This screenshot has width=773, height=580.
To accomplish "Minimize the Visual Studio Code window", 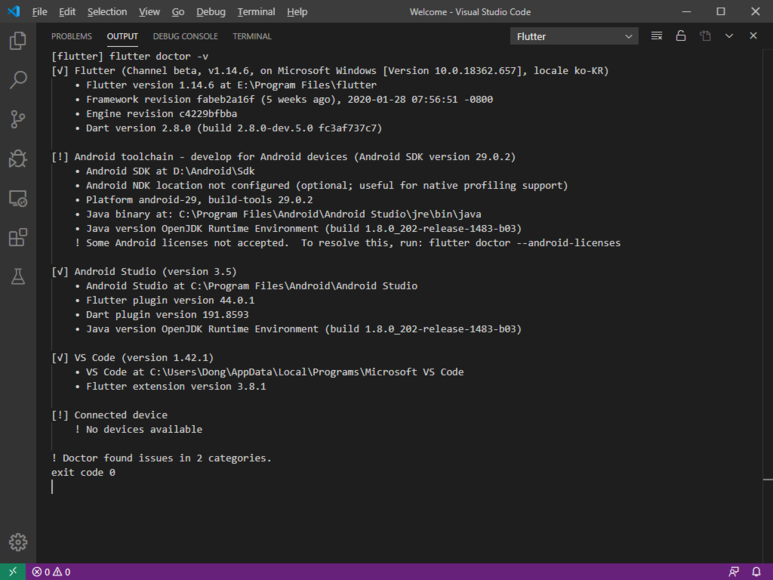I will [x=686, y=11].
